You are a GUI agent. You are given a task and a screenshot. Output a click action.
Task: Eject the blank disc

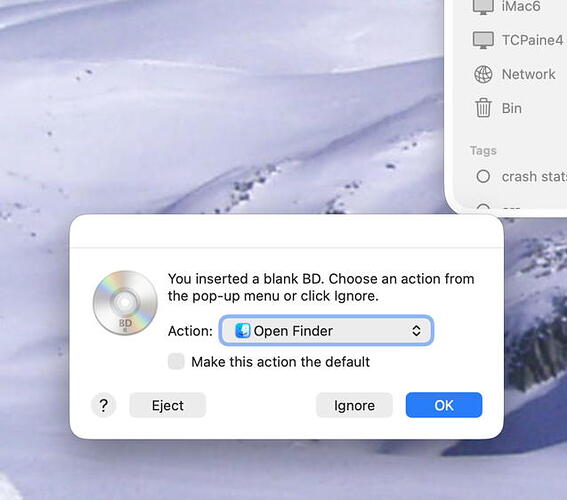pos(168,405)
